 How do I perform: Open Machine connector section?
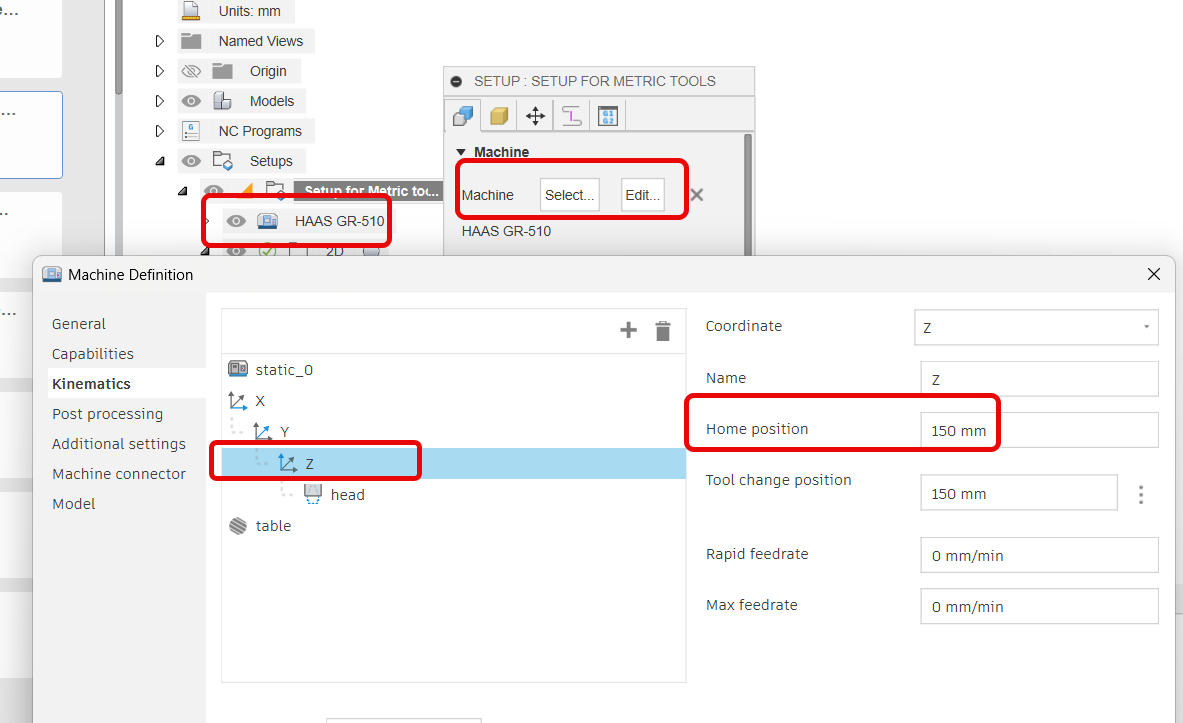tap(118, 474)
